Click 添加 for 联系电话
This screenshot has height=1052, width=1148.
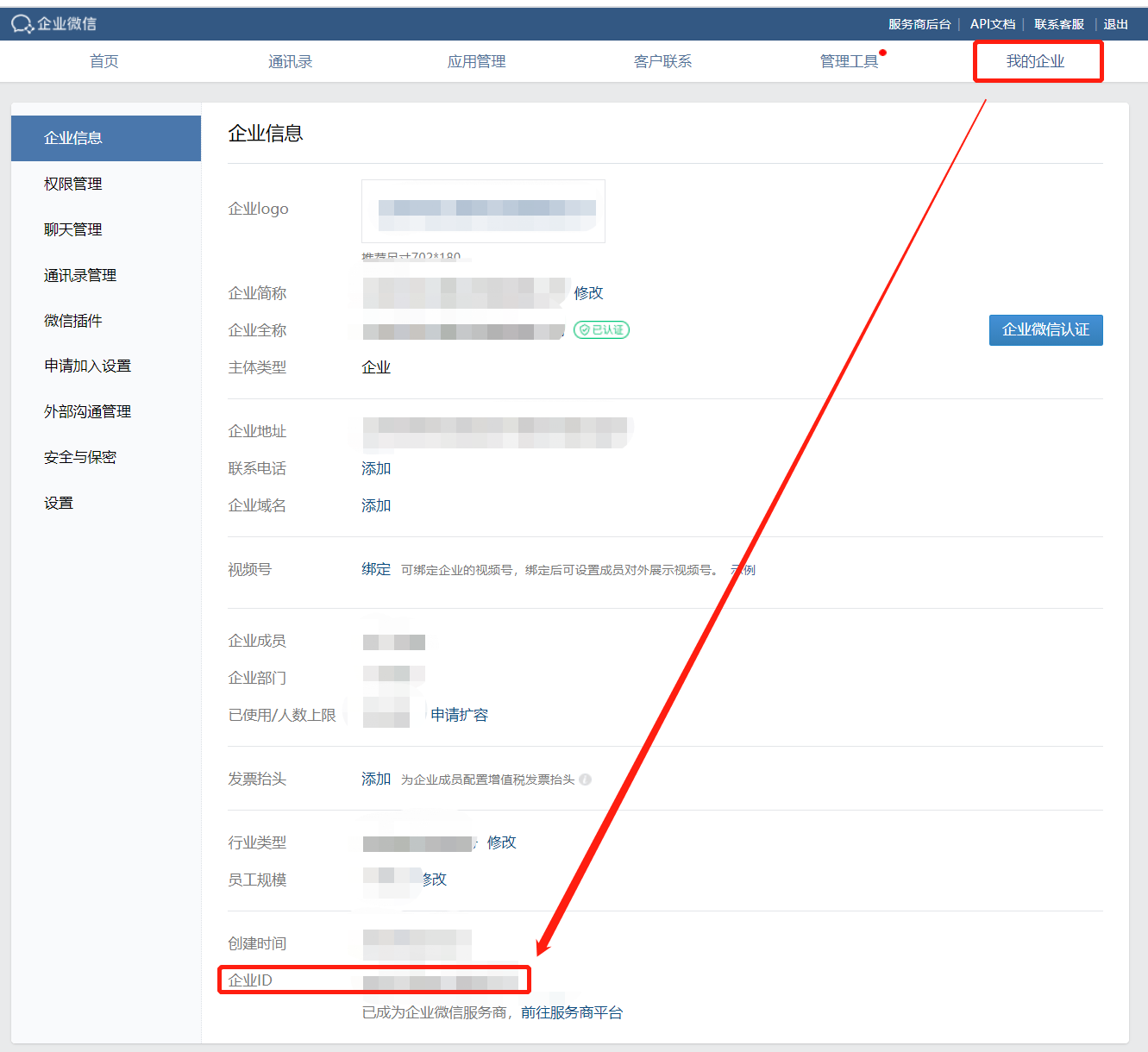coord(376,468)
